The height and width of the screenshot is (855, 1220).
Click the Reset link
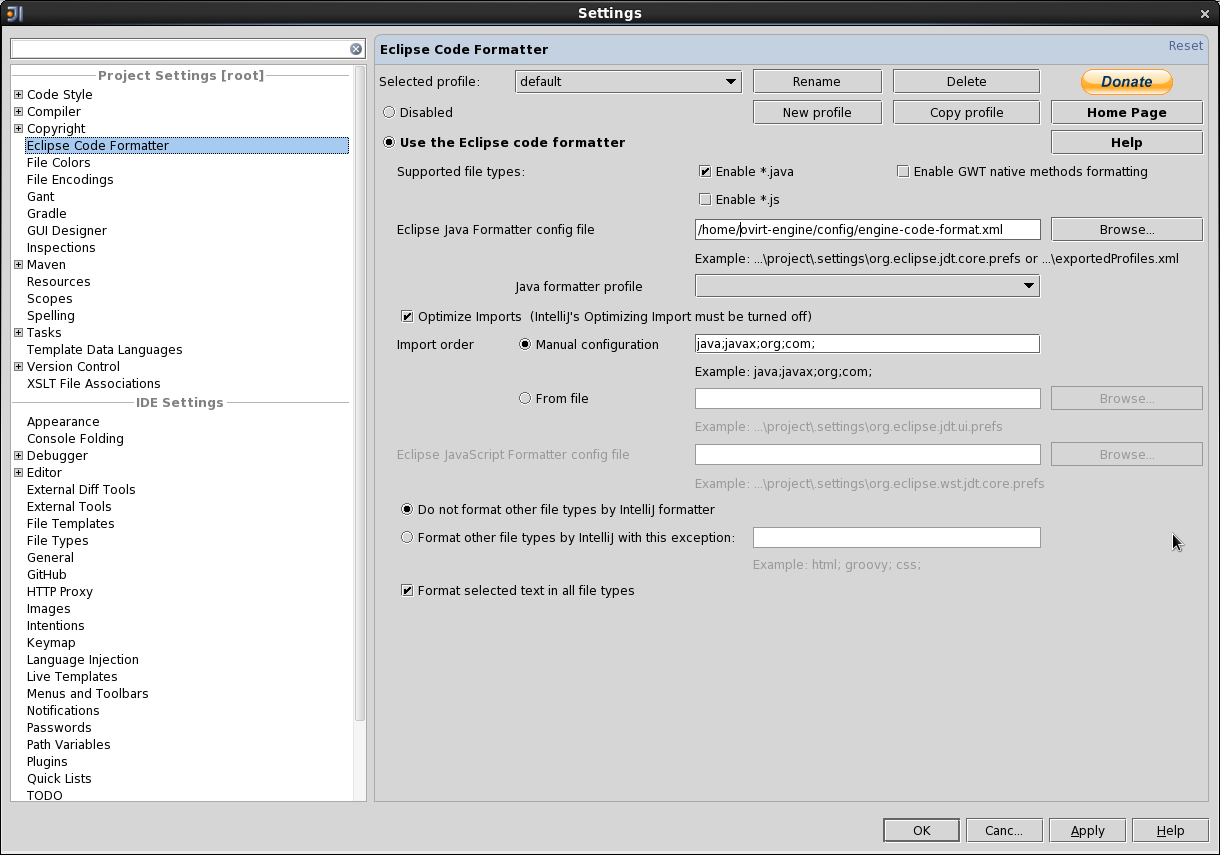[1185, 46]
